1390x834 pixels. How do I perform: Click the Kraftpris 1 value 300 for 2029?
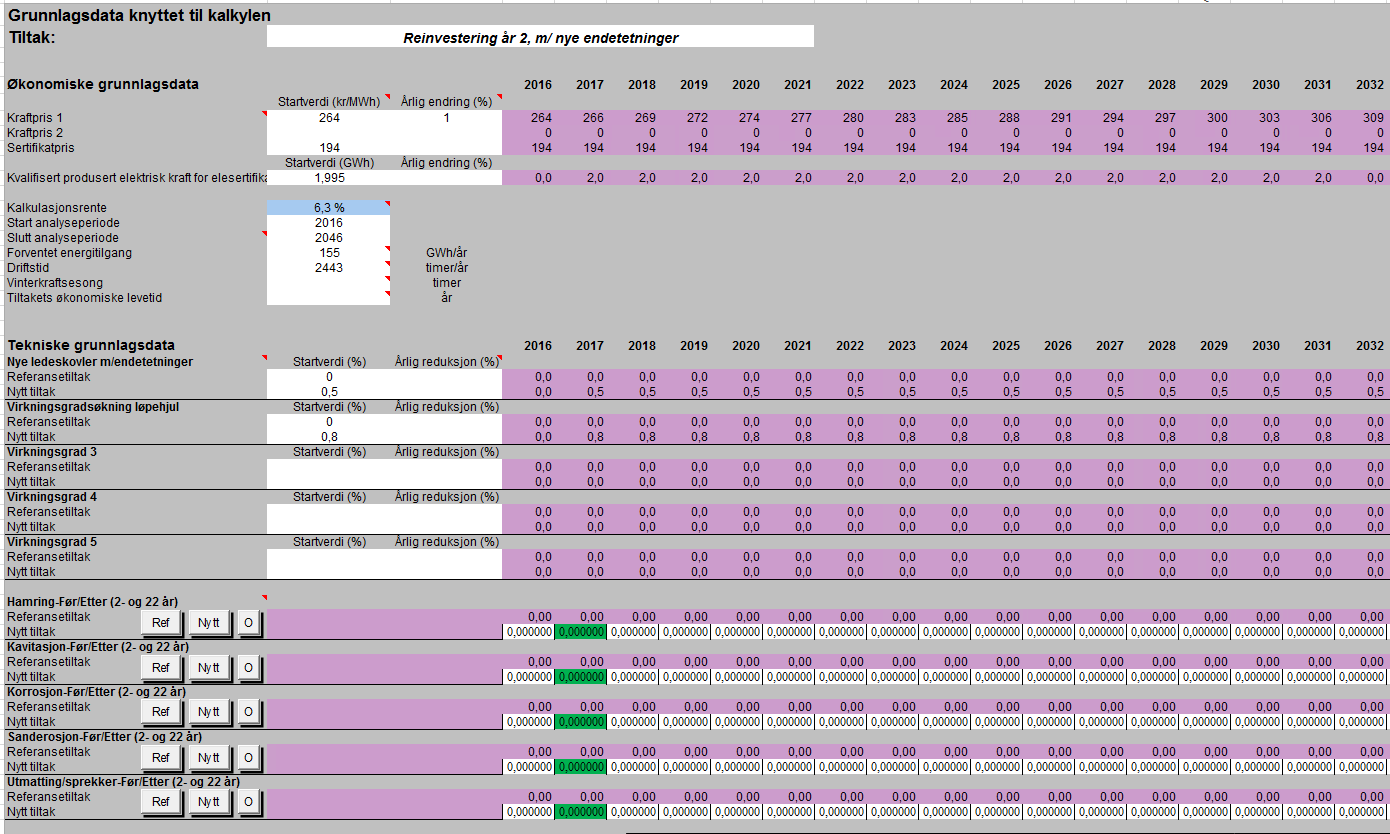[x=1218, y=118]
